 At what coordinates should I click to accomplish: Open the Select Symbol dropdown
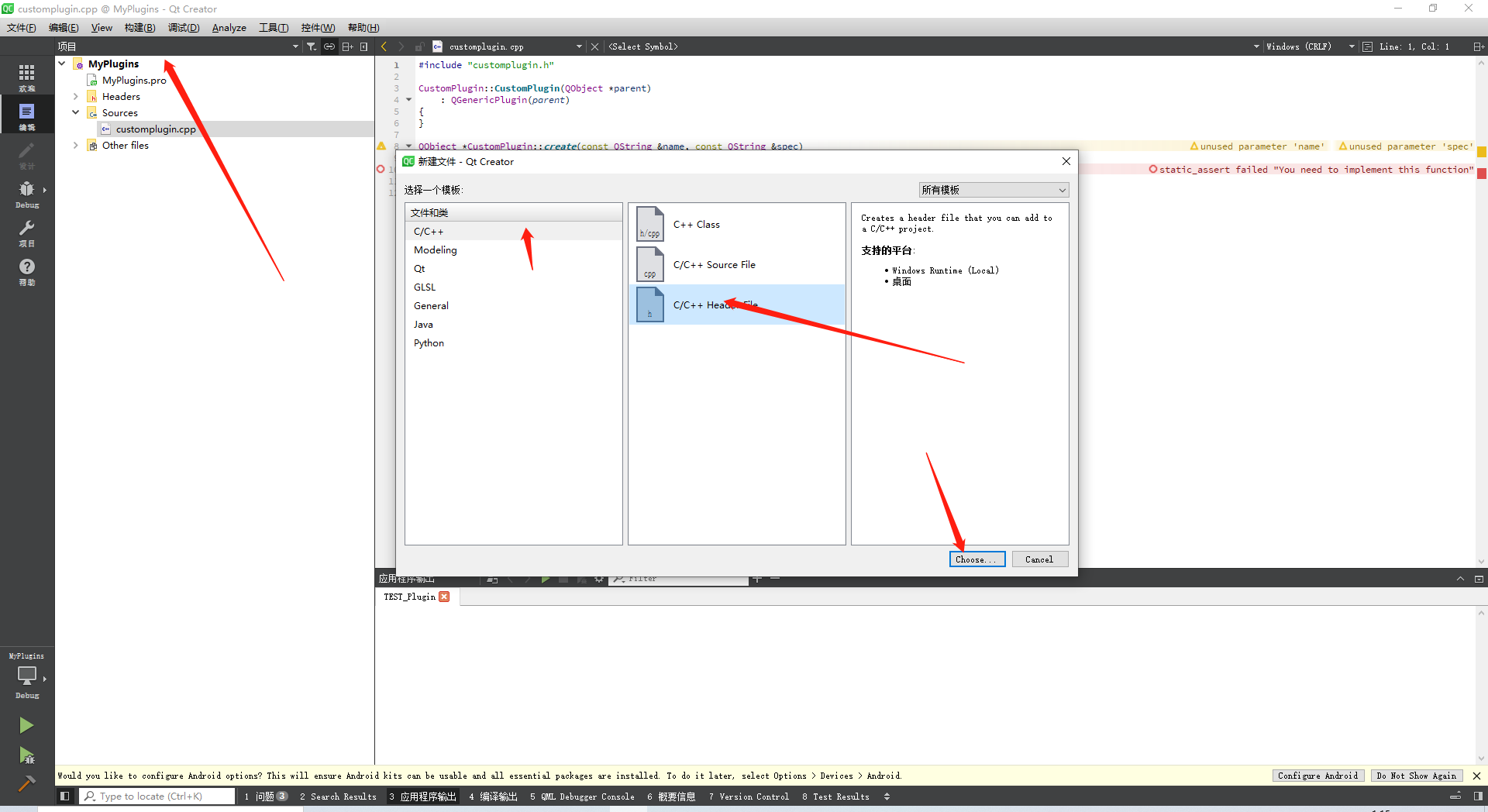coord(934,46)
